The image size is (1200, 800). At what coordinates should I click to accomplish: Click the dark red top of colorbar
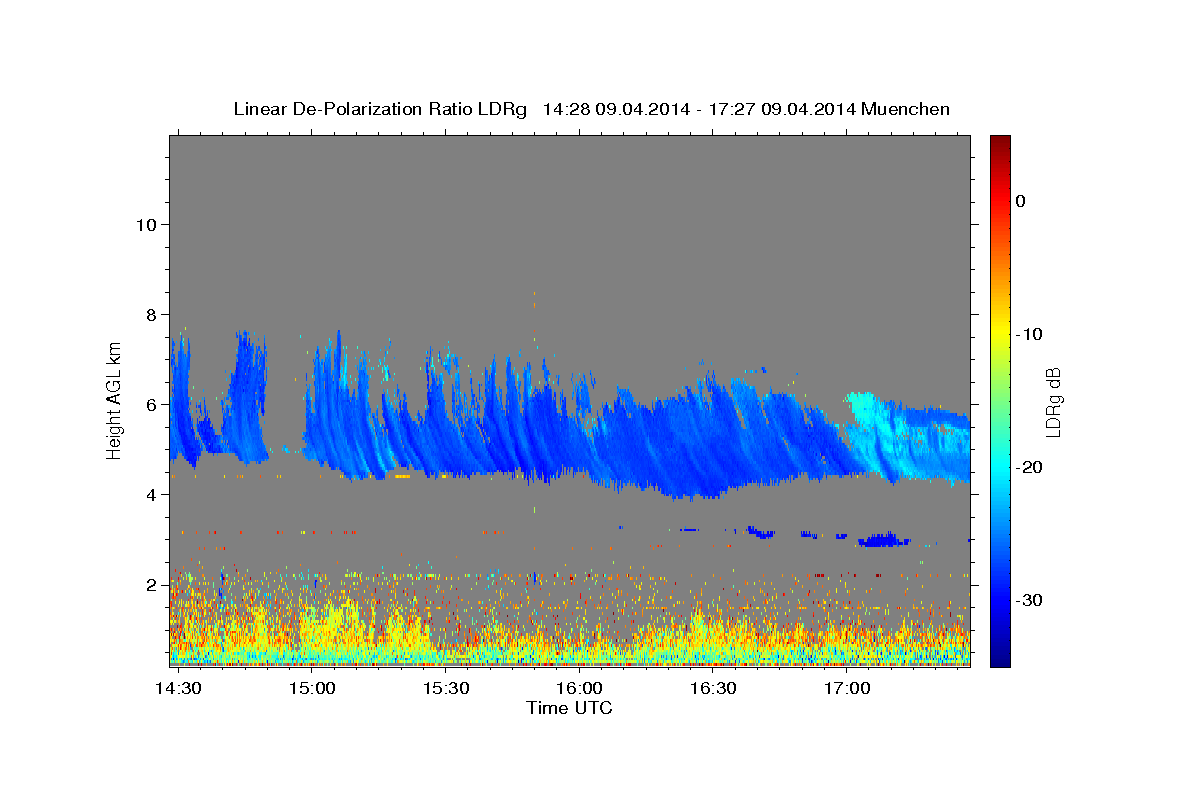coord(1000,145)
